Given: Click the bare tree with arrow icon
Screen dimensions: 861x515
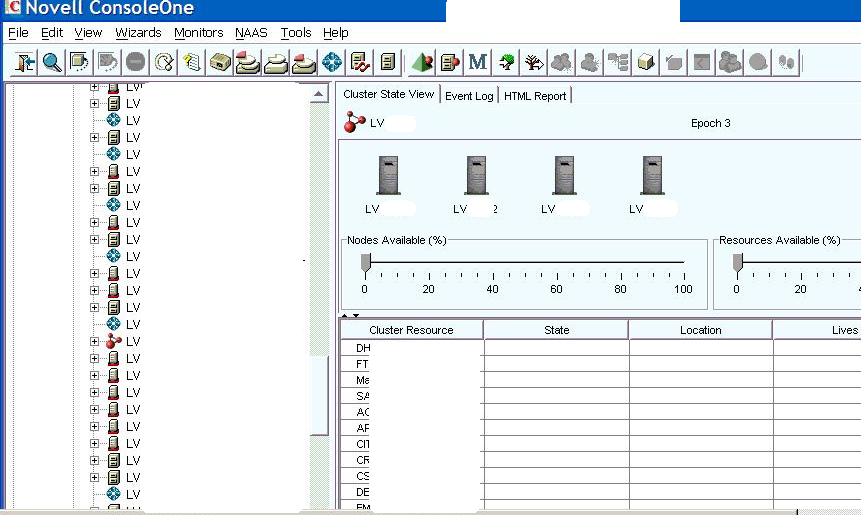Looking at the screenshot, I should pos(534,62).
